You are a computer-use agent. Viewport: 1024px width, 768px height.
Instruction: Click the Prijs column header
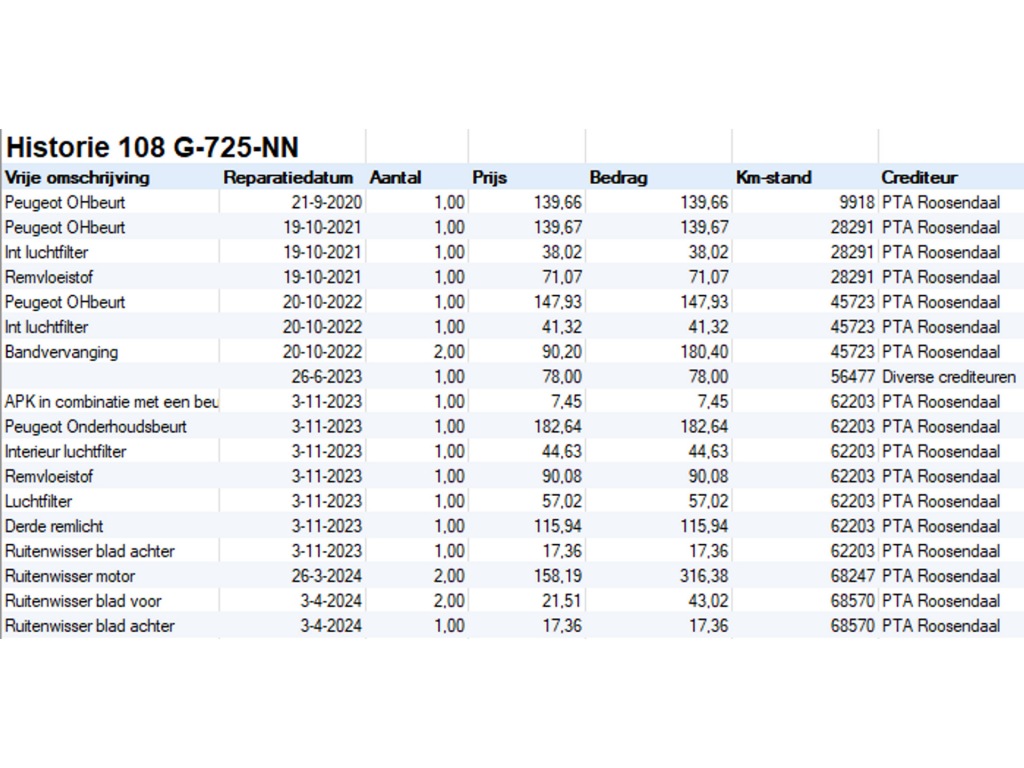[490, 178]
